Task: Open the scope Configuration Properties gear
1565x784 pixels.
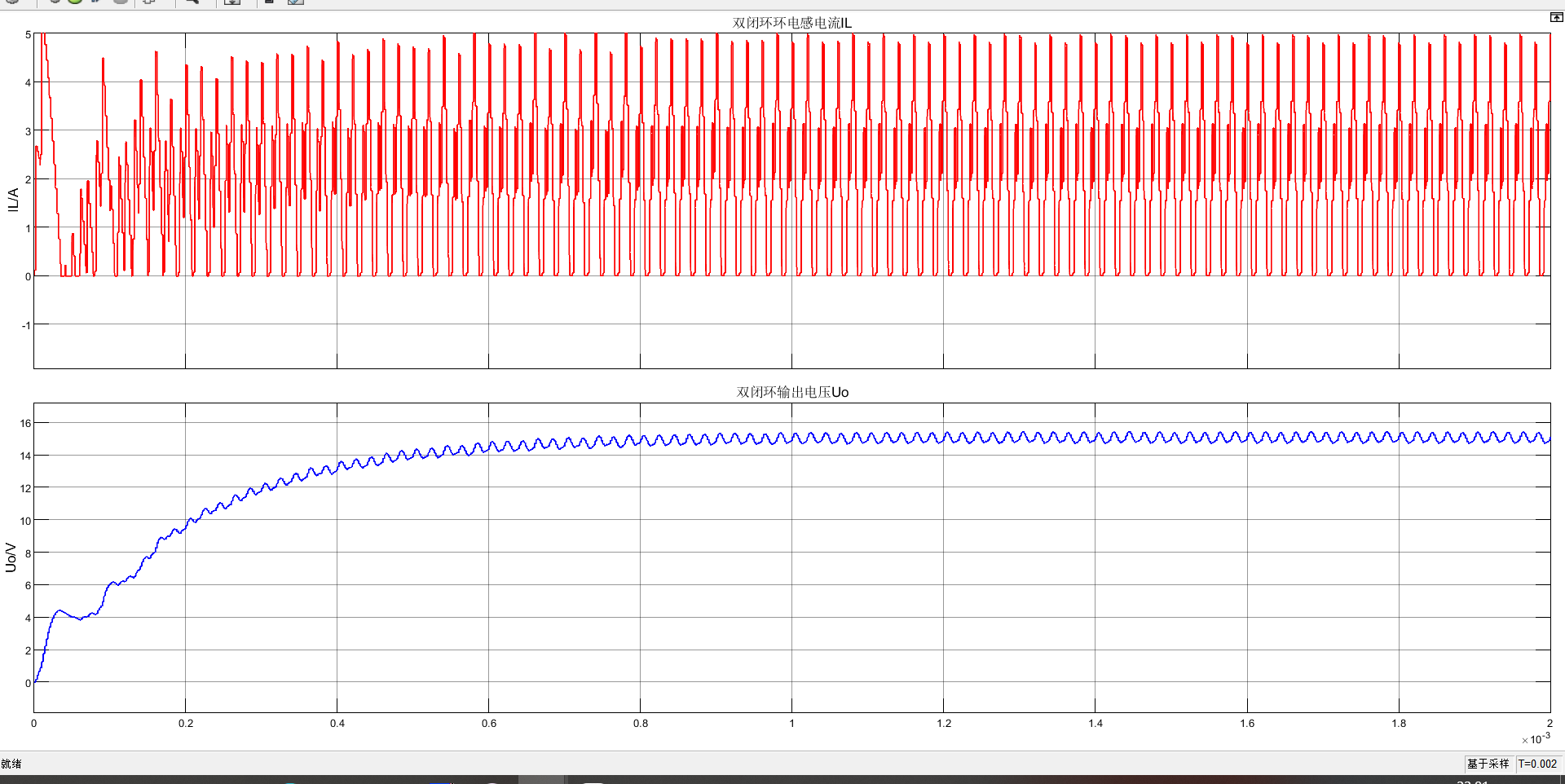Action: coord(12,2)
